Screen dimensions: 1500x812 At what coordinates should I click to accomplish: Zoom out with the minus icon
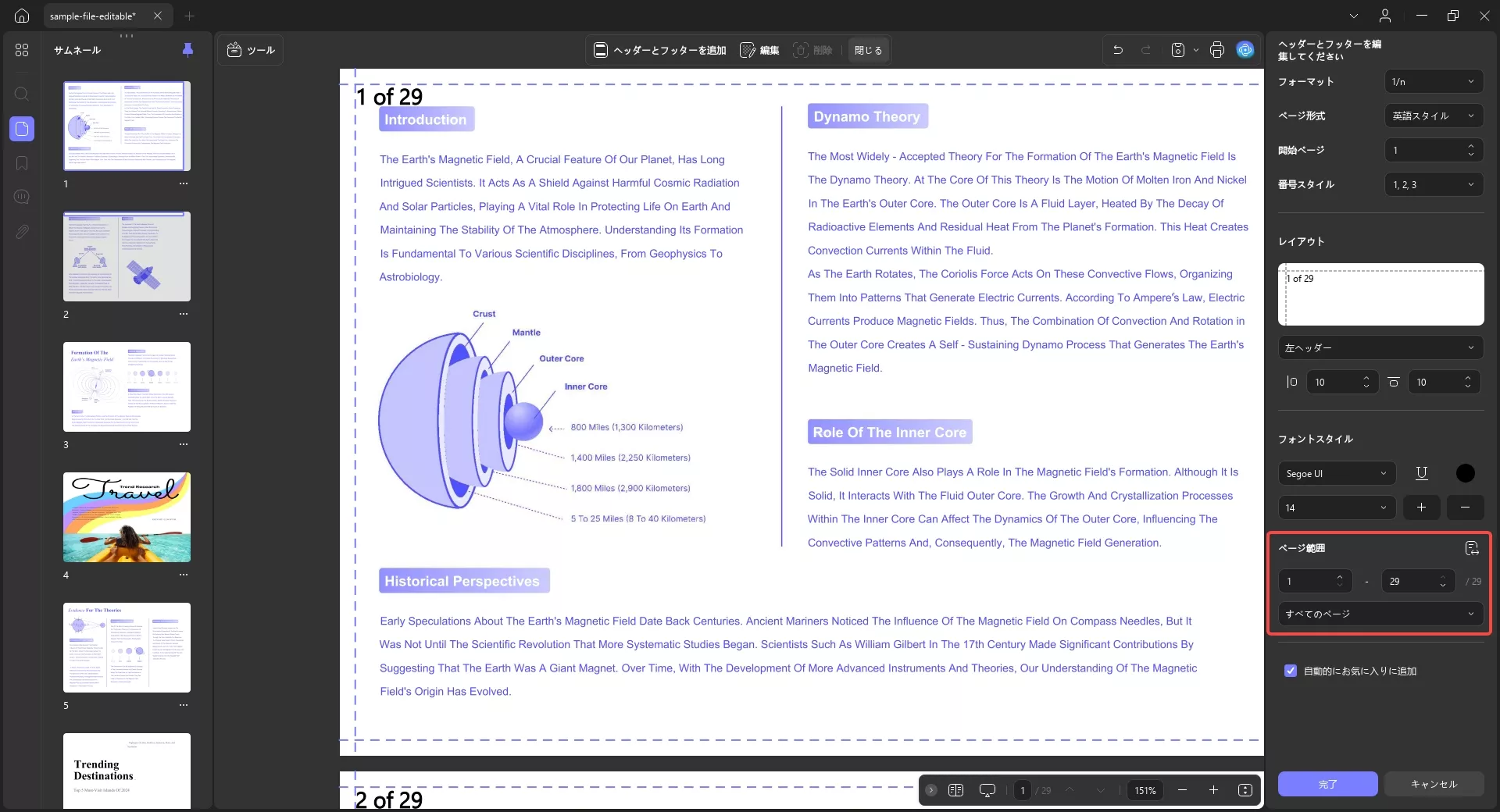tap(1182, 790)
